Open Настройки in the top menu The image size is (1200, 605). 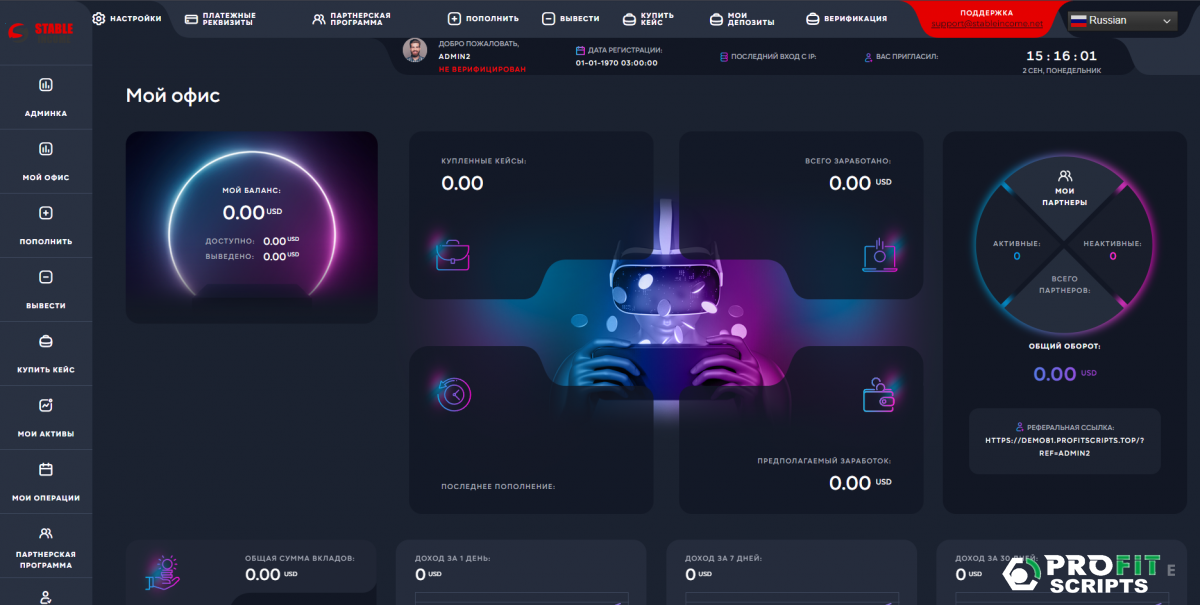tap(127, 18)
